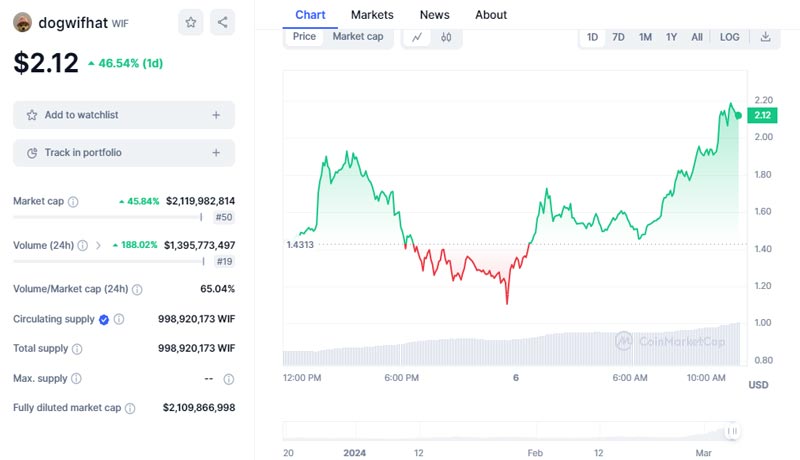Click plus on Track in portfolio
This screenshot has width=800, height=460.
[x=216, y=153]
